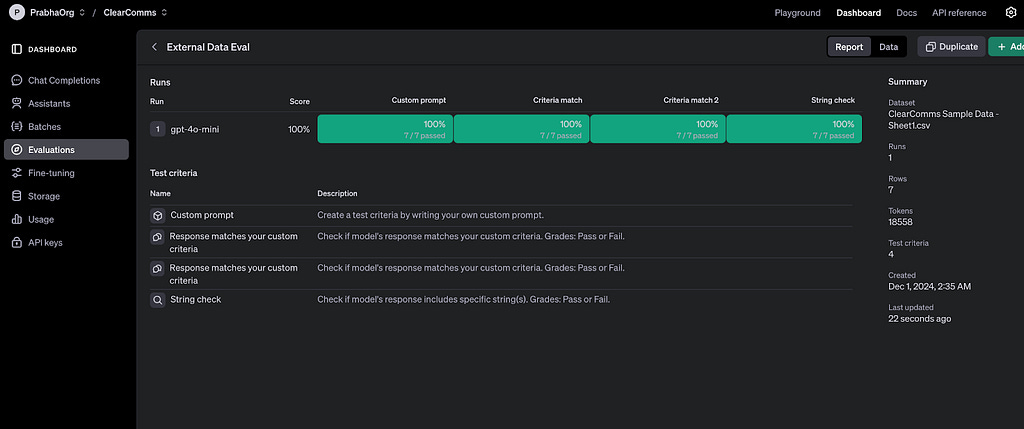Click the PrabhaOrg avatar icon

point(17,12)
